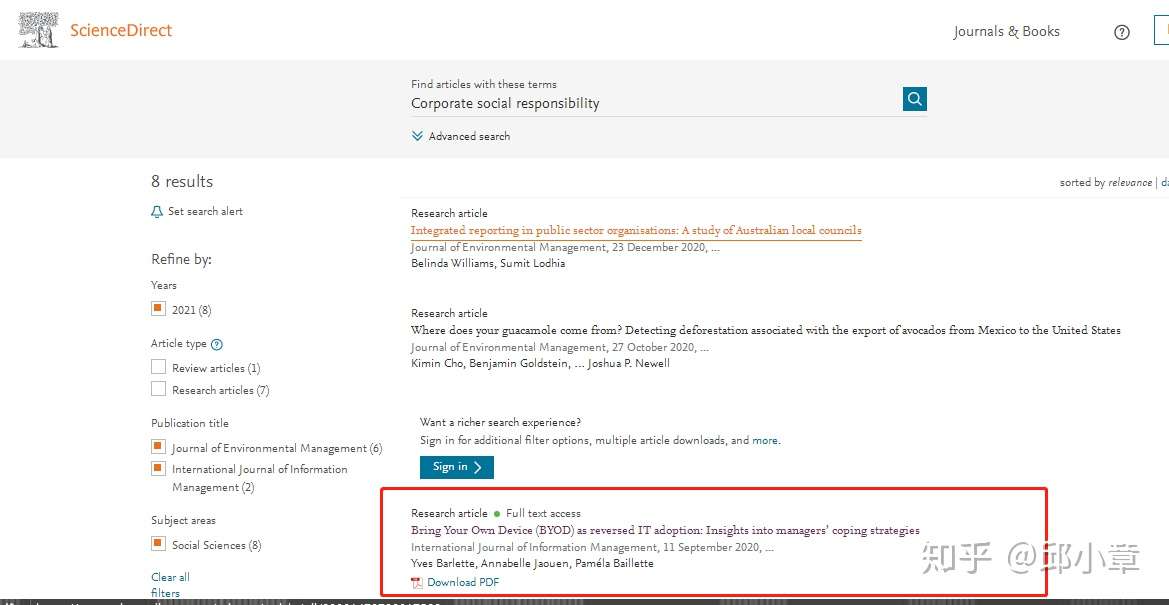Uncheck Journal of Environmental Management filter

pos(158,447)
